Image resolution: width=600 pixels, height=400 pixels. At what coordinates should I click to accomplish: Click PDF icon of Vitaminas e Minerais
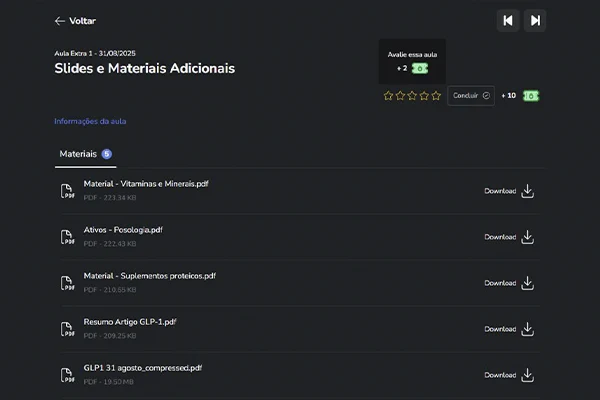pos(67,191)
